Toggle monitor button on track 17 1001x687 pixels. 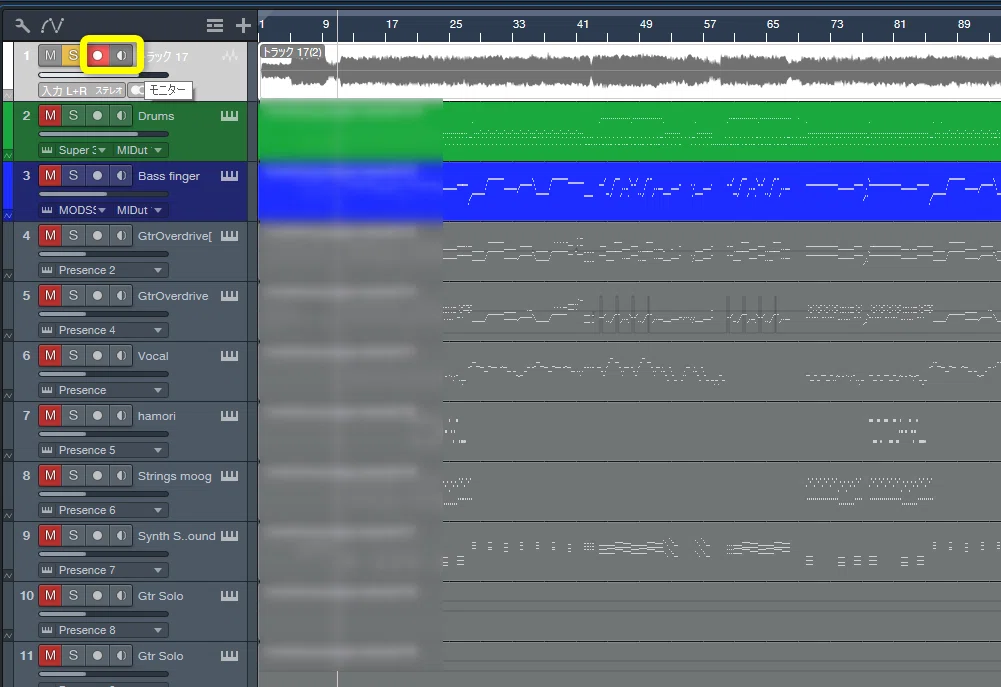(x=121, y=56)
